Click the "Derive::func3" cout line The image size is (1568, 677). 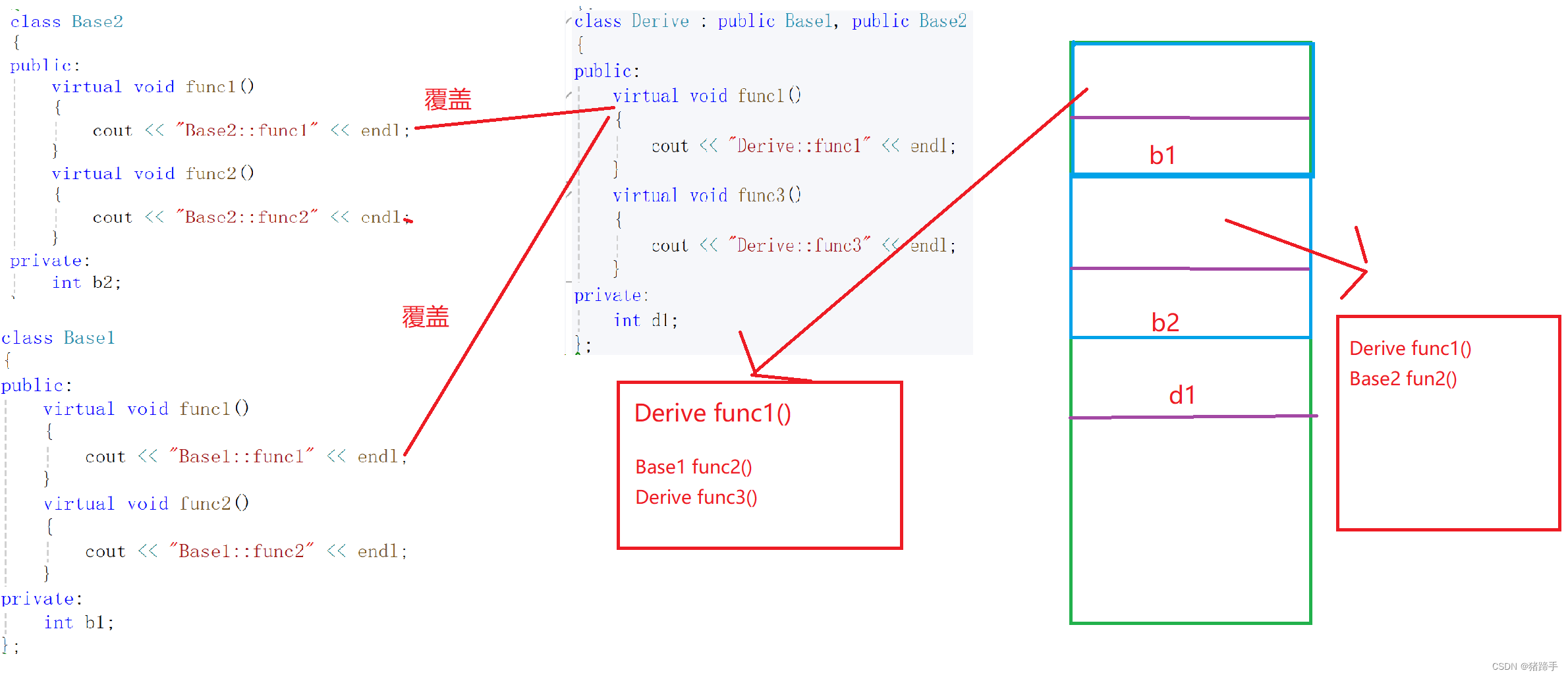804,246
